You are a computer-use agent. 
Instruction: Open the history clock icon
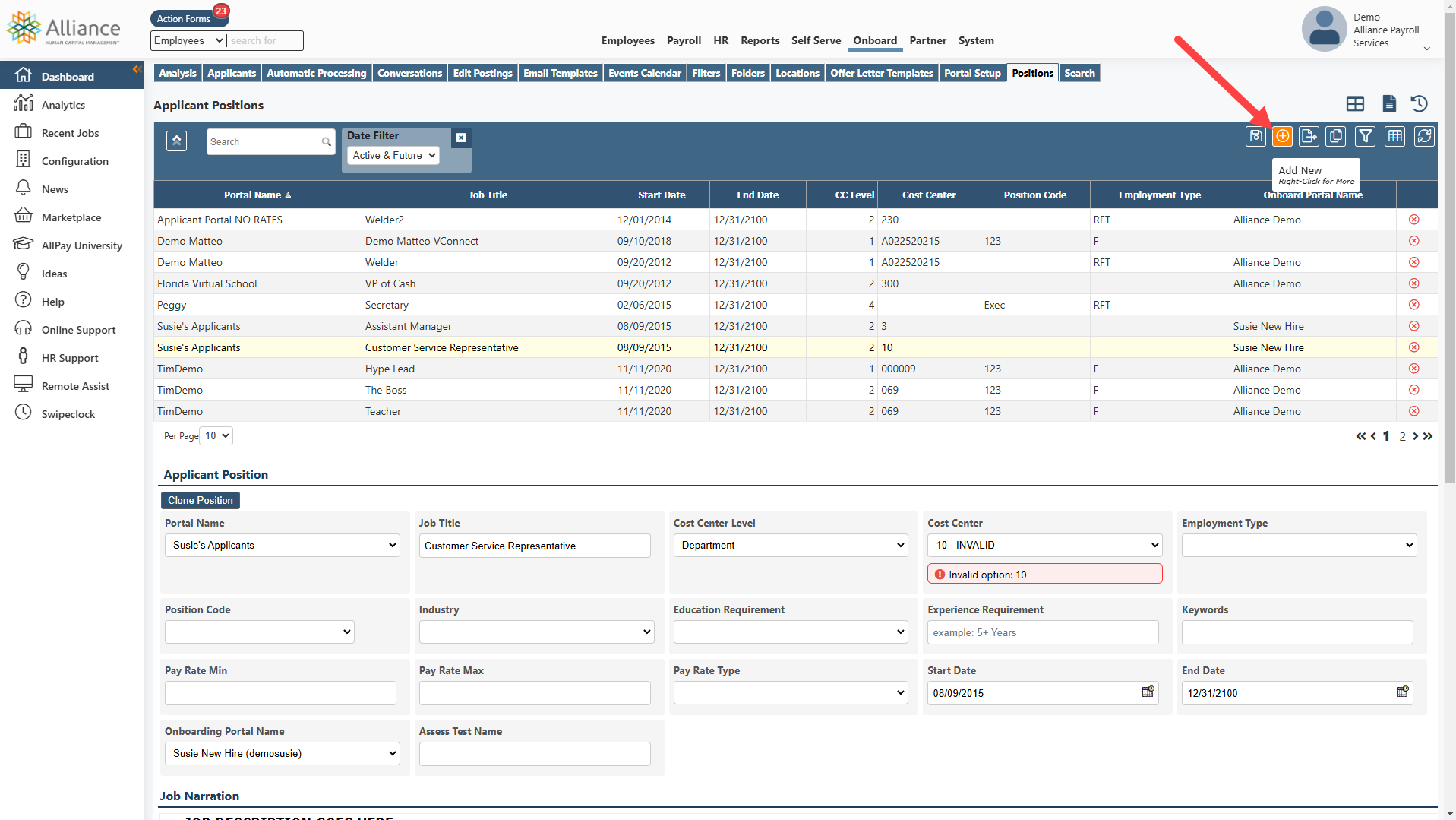pos(1420,103)
